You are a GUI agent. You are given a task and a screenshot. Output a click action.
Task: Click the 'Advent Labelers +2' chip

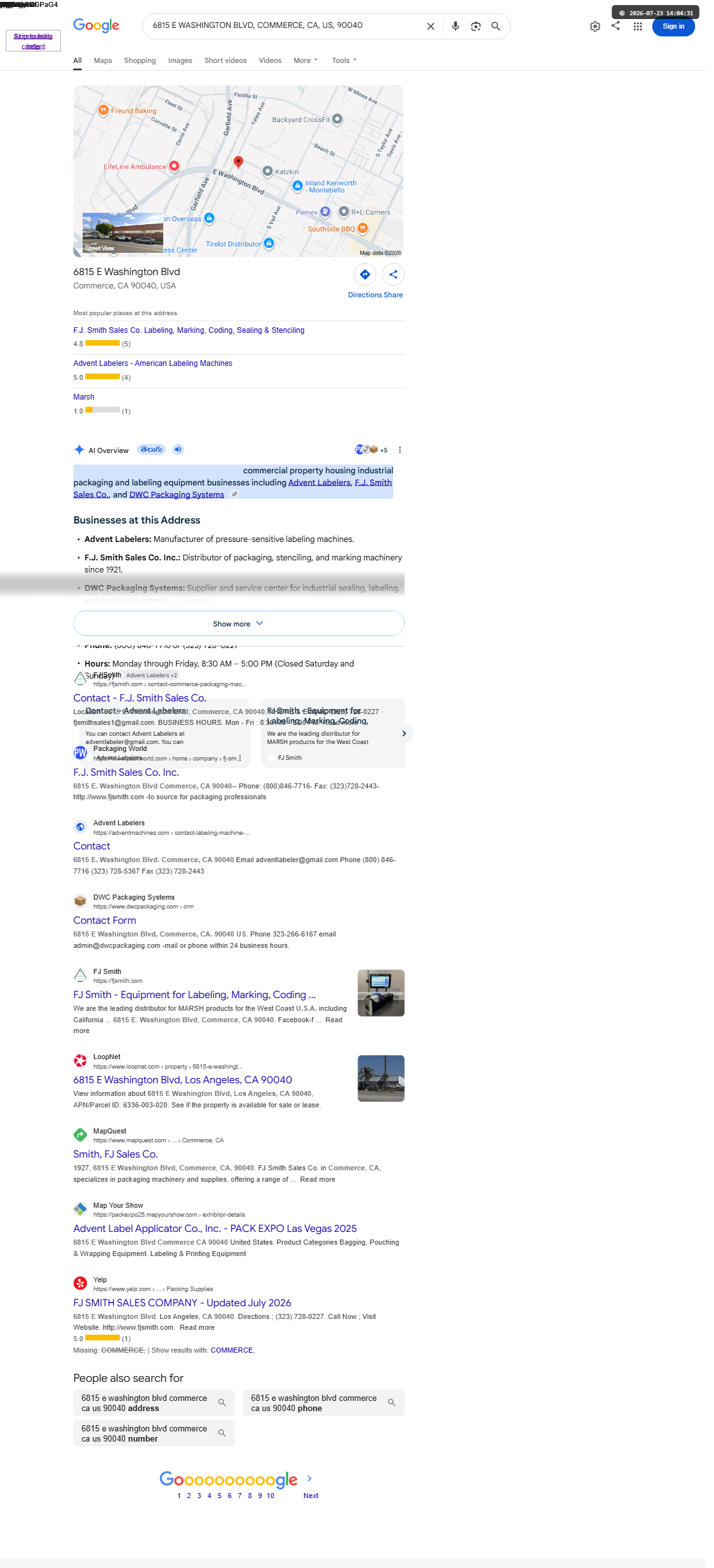152,675
